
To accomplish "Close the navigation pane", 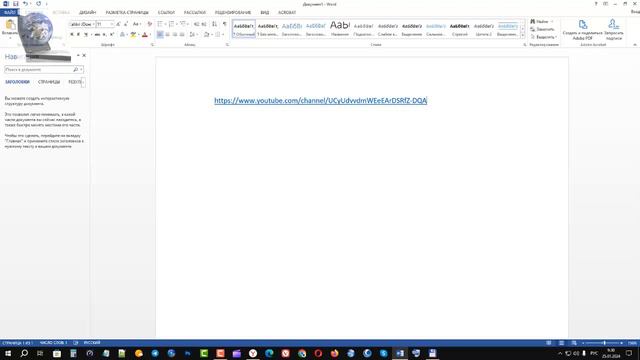I will 84,55.
